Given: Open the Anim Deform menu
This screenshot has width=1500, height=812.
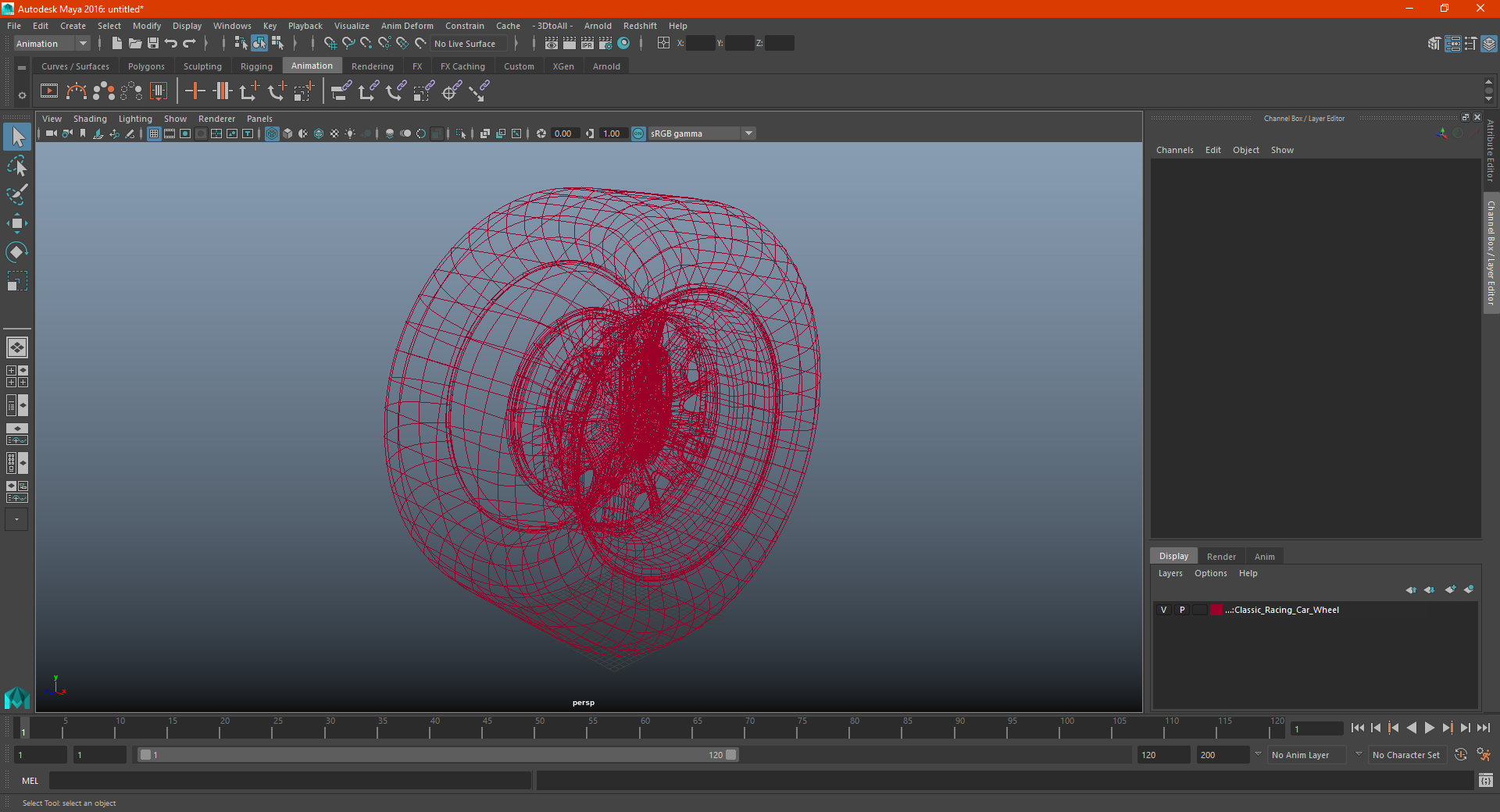Looking at the screenshot, I should (x=407, y=26).
